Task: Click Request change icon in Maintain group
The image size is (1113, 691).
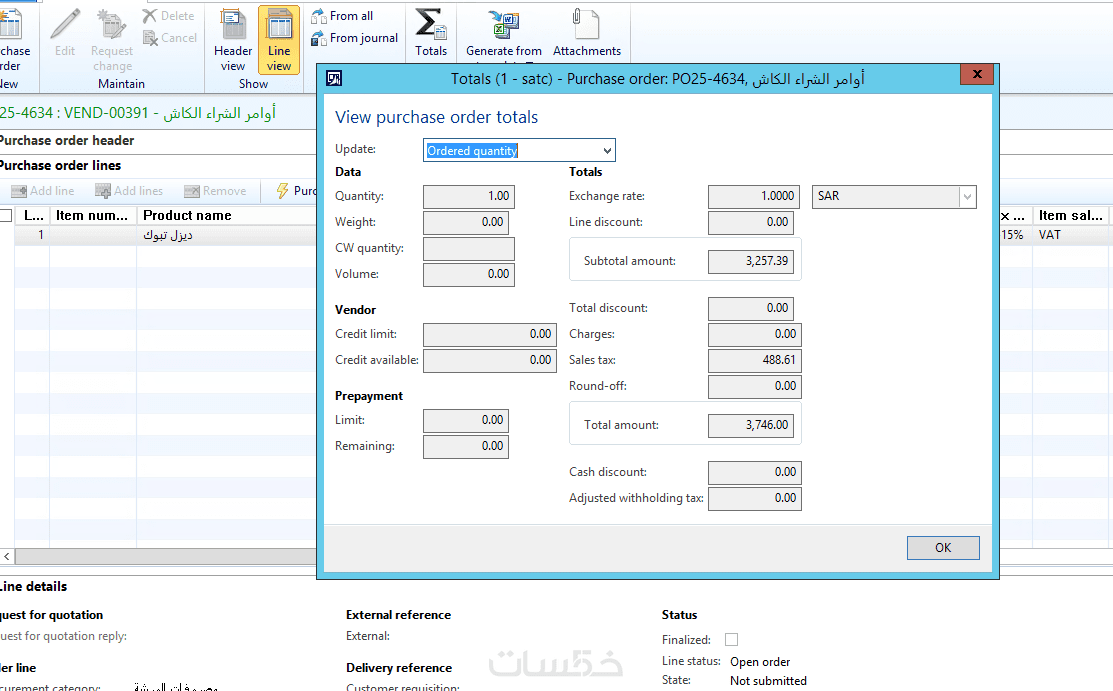Action: pos(111,24)
